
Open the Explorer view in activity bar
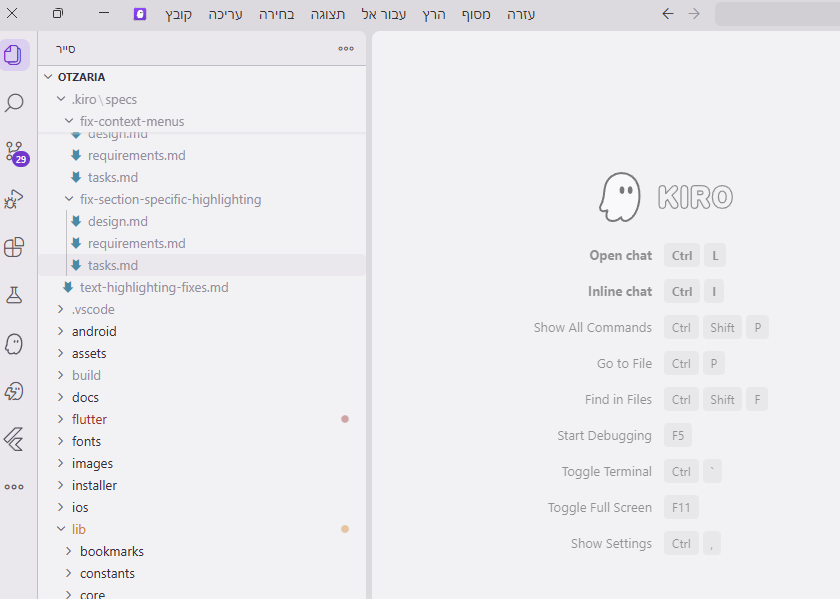click(14, 55)
